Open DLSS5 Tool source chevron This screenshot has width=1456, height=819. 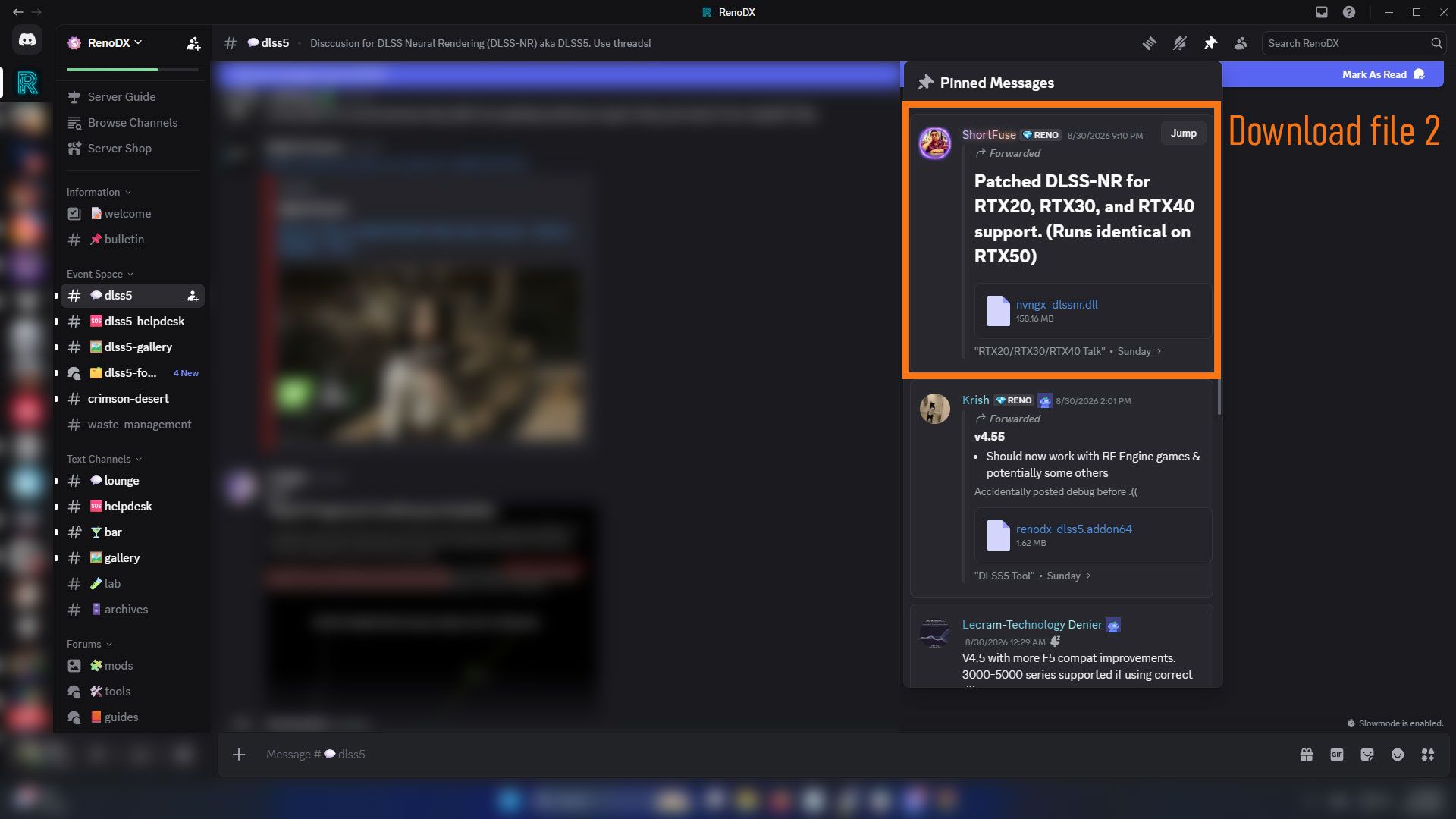click(1088, 576)
